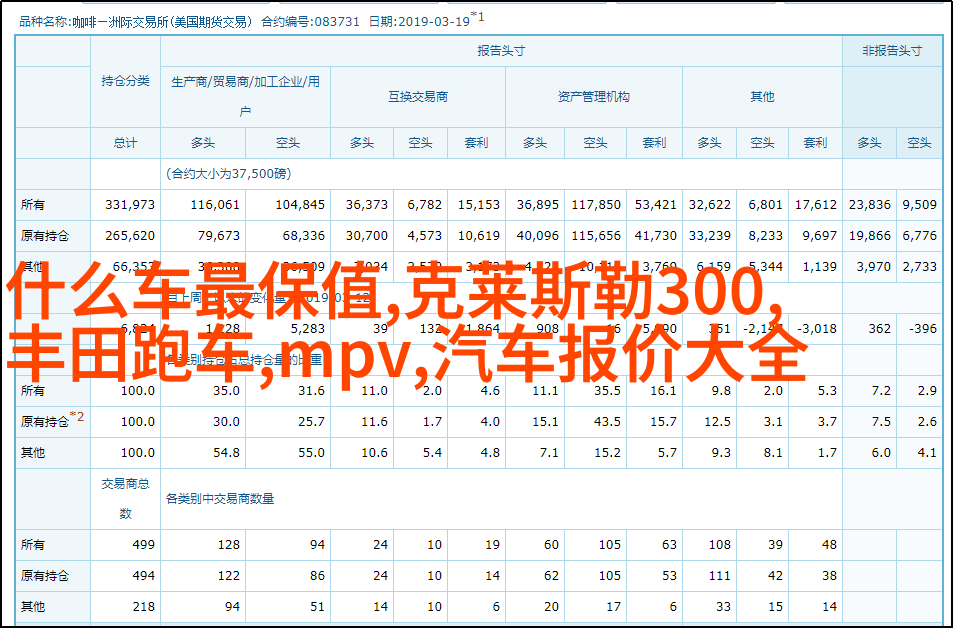953x628 pixels.
Task: Select the 互换交易商 header
Action: coord(418,96)
